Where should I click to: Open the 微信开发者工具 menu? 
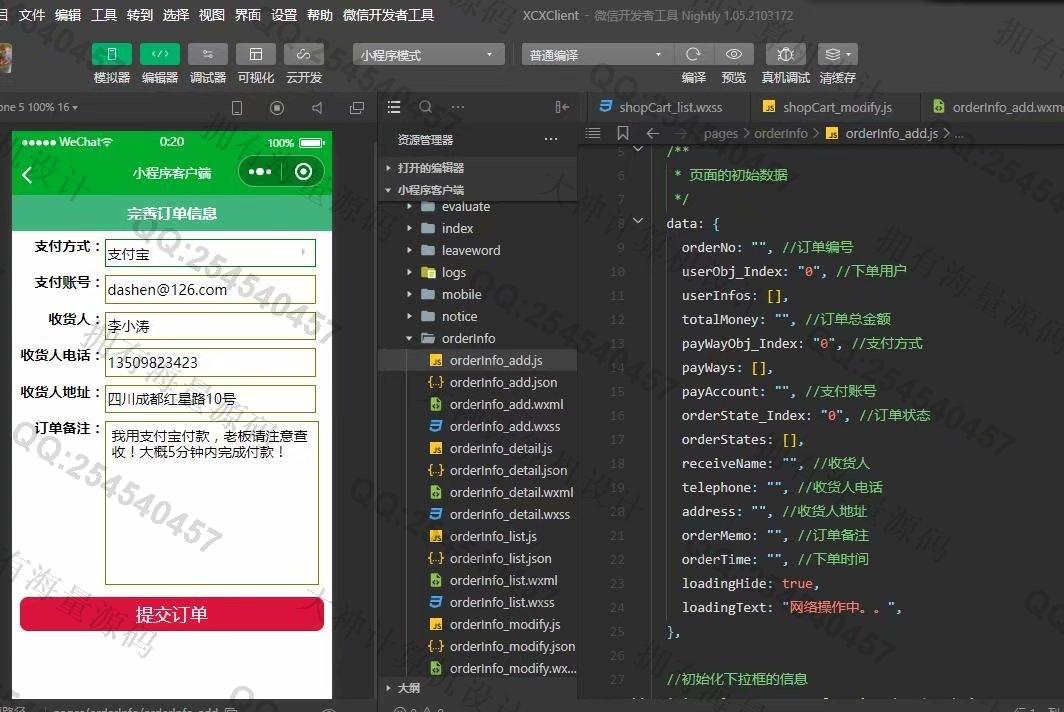(x=389, y=15)
